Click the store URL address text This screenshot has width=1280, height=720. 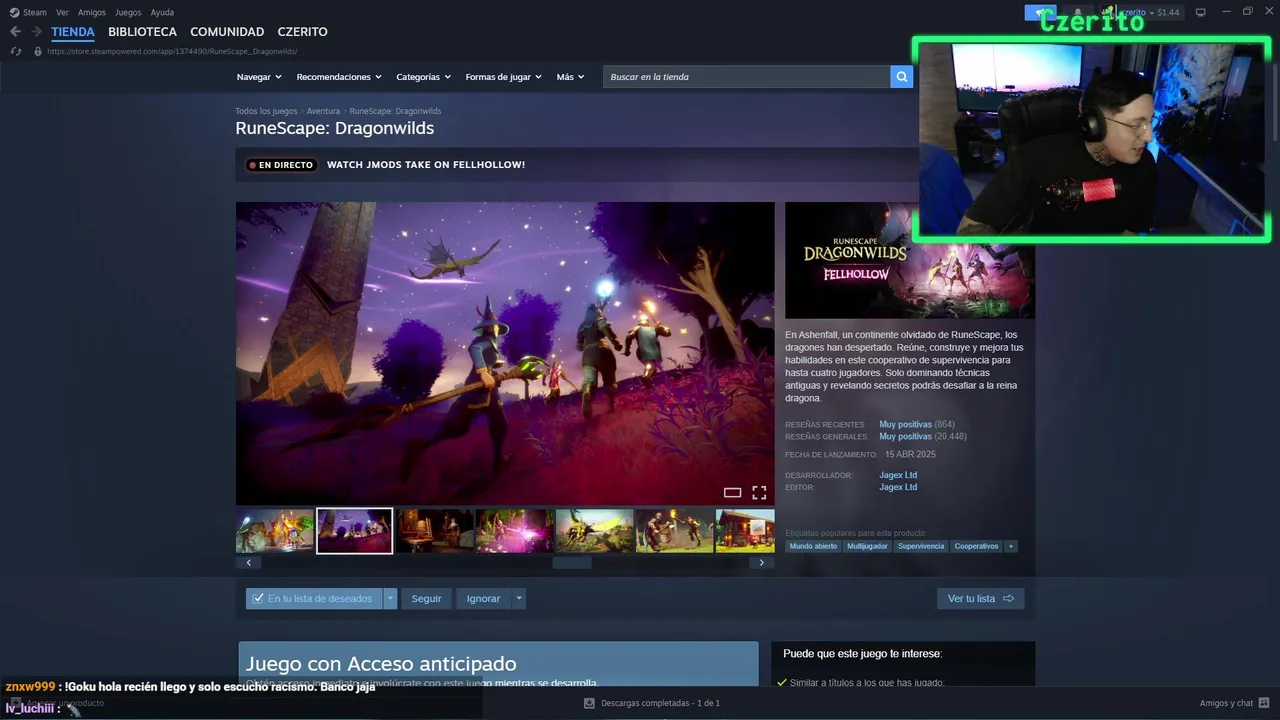[x=172, y=51]
